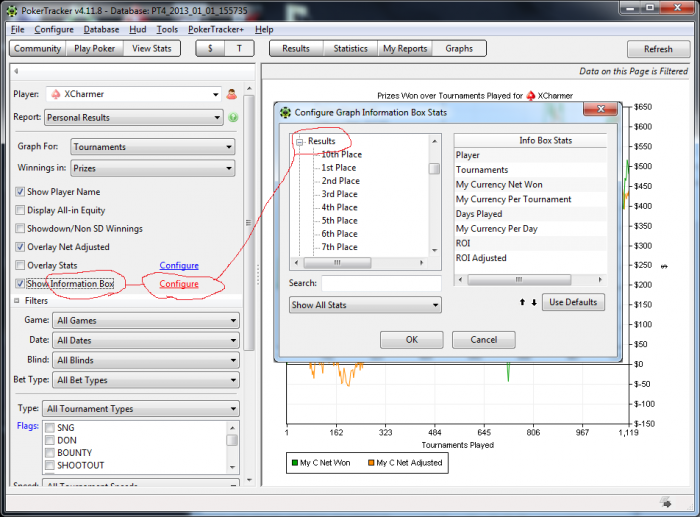Open the All Tournament Types dropdown
This screenshot has height=517, width=700.
click(x=141, y=409)
